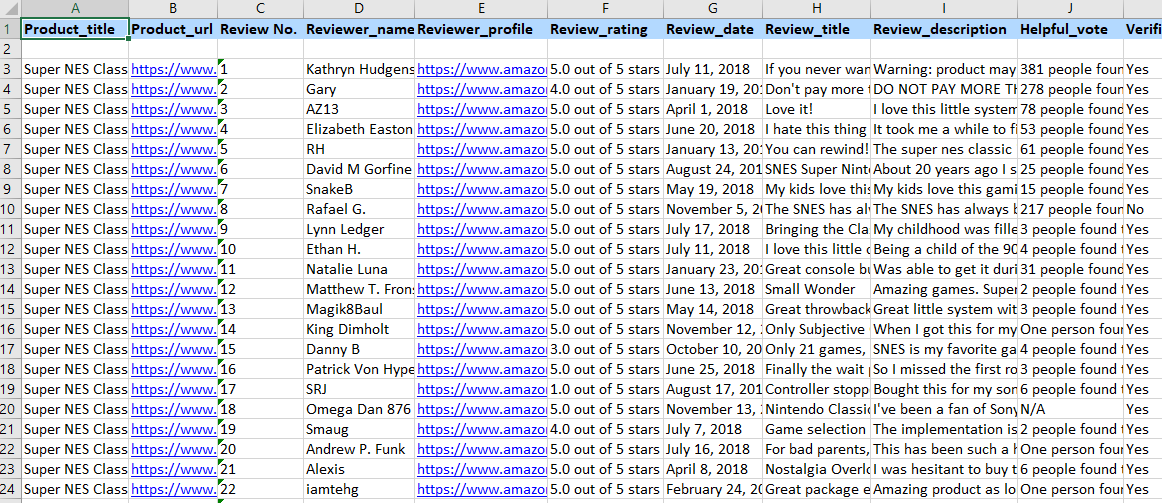Viewport: 1162px width, 503px height.
Task: Select the 381 people found helpful cell
Action: pos(1070,69)
